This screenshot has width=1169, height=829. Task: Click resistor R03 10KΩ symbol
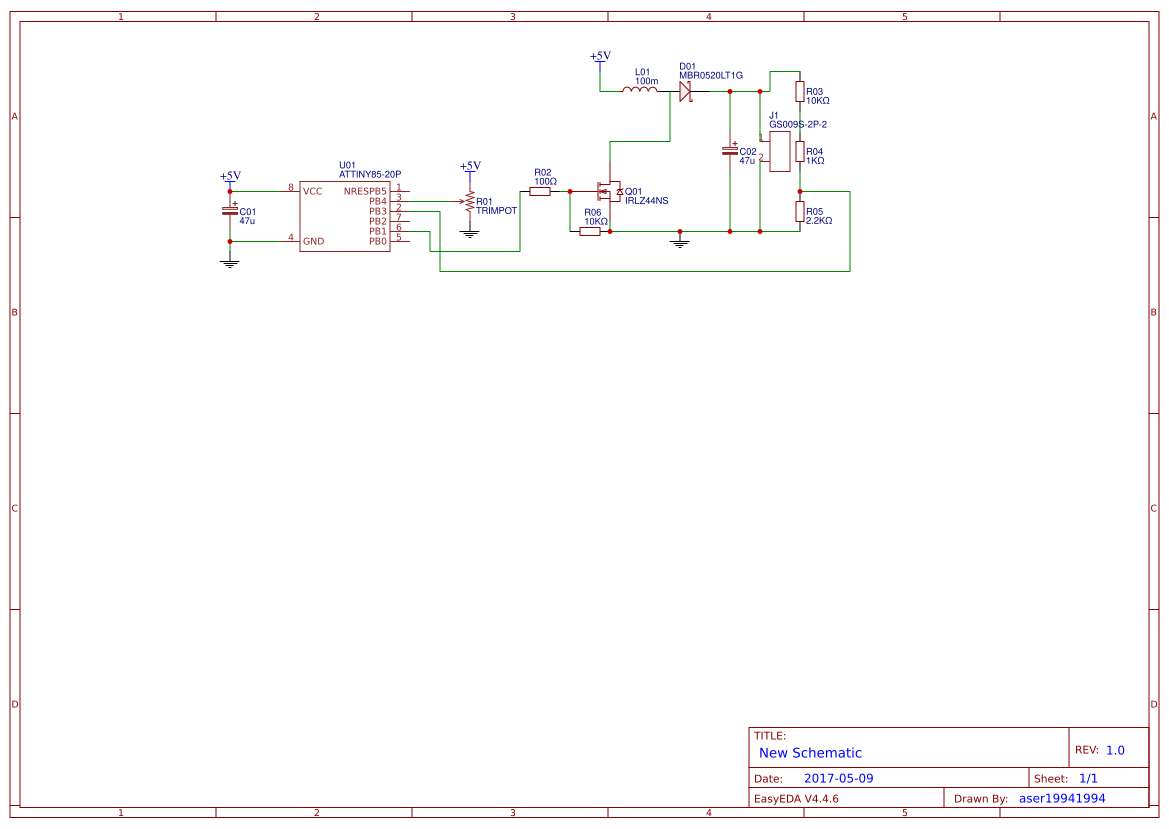[799, 93]
